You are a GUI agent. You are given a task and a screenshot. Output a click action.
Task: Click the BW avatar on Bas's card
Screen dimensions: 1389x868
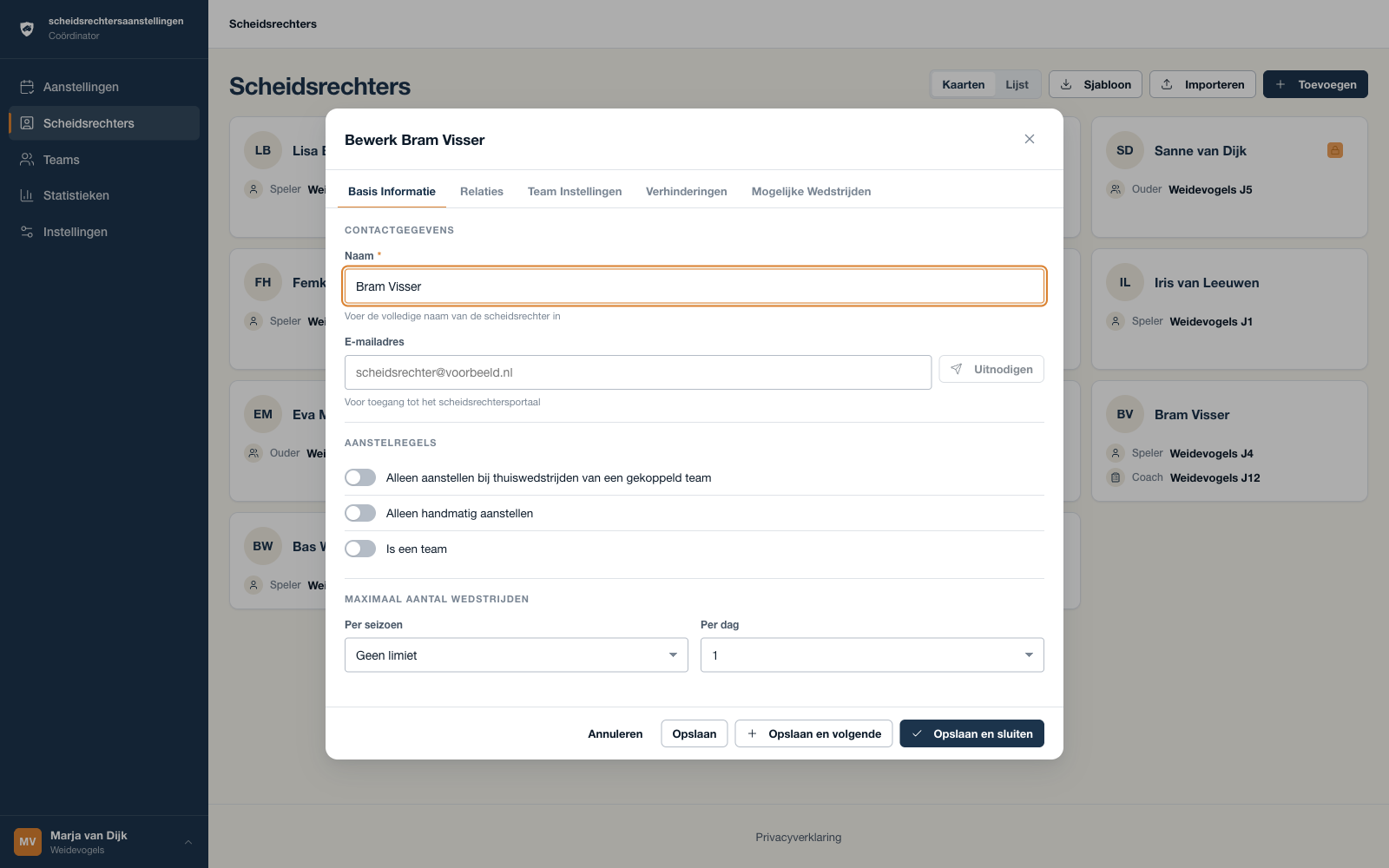pyautogui.click(x=263, y=546)
